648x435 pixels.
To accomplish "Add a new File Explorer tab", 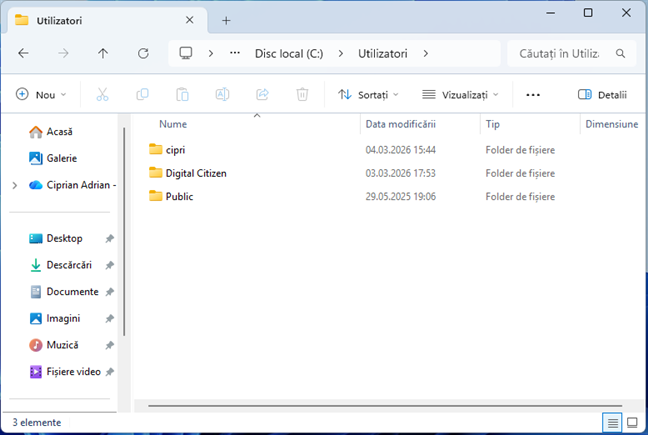I will (226, 20).
